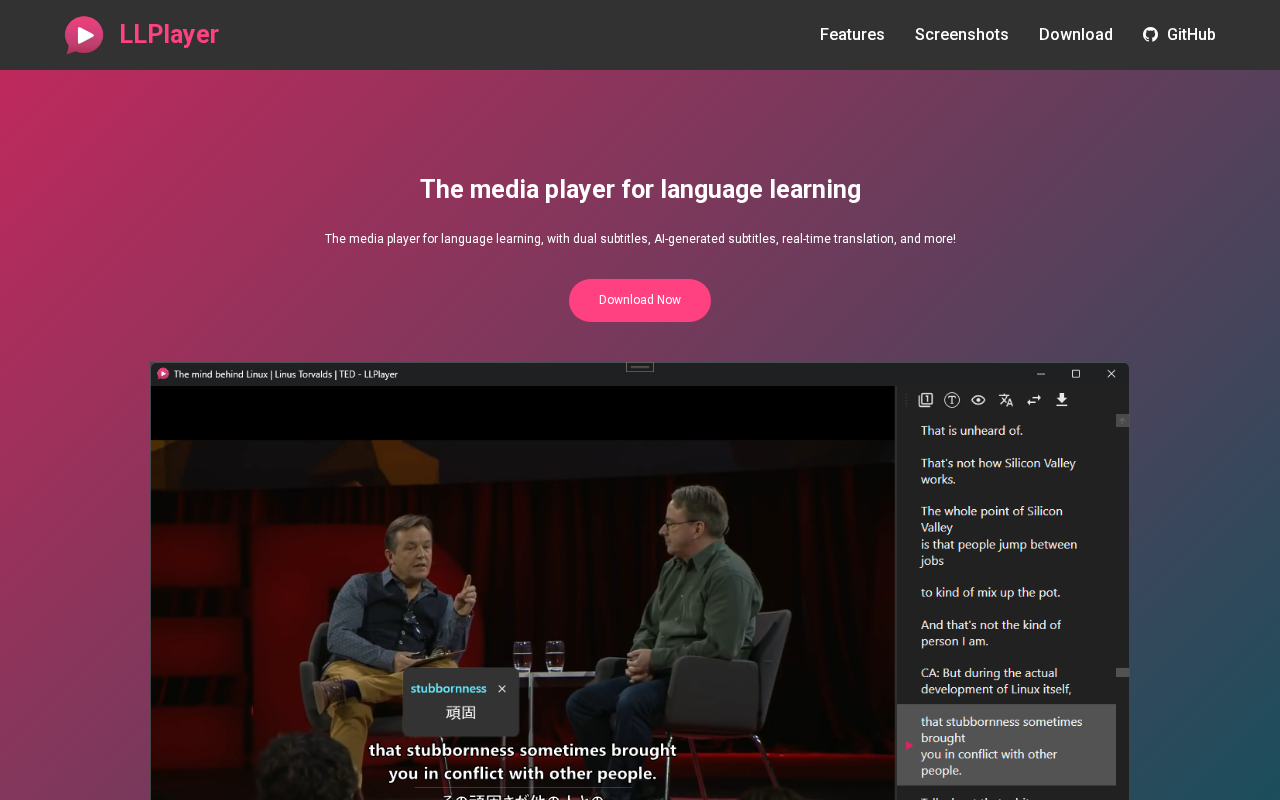Select subtitle 'CA: But during the actual development'
Screen dimensions: 1280x800
996,681
